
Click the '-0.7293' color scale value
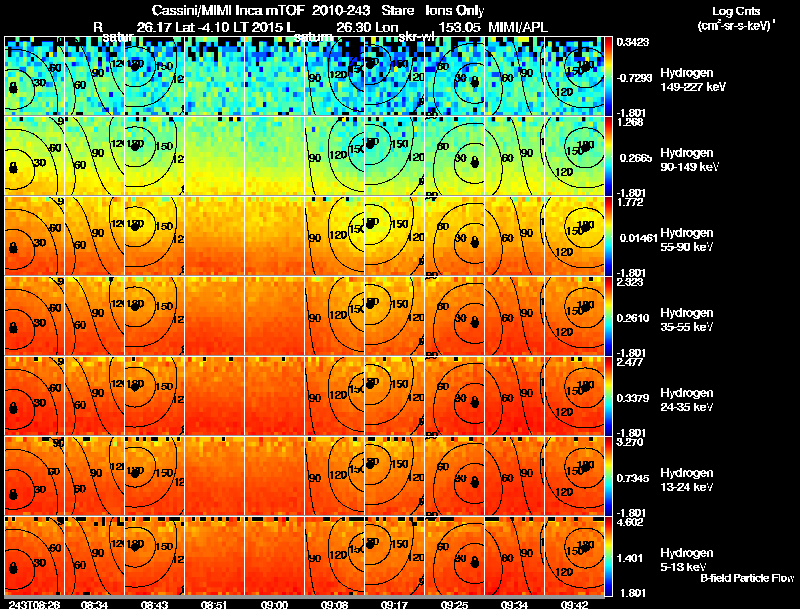(634, 78)
